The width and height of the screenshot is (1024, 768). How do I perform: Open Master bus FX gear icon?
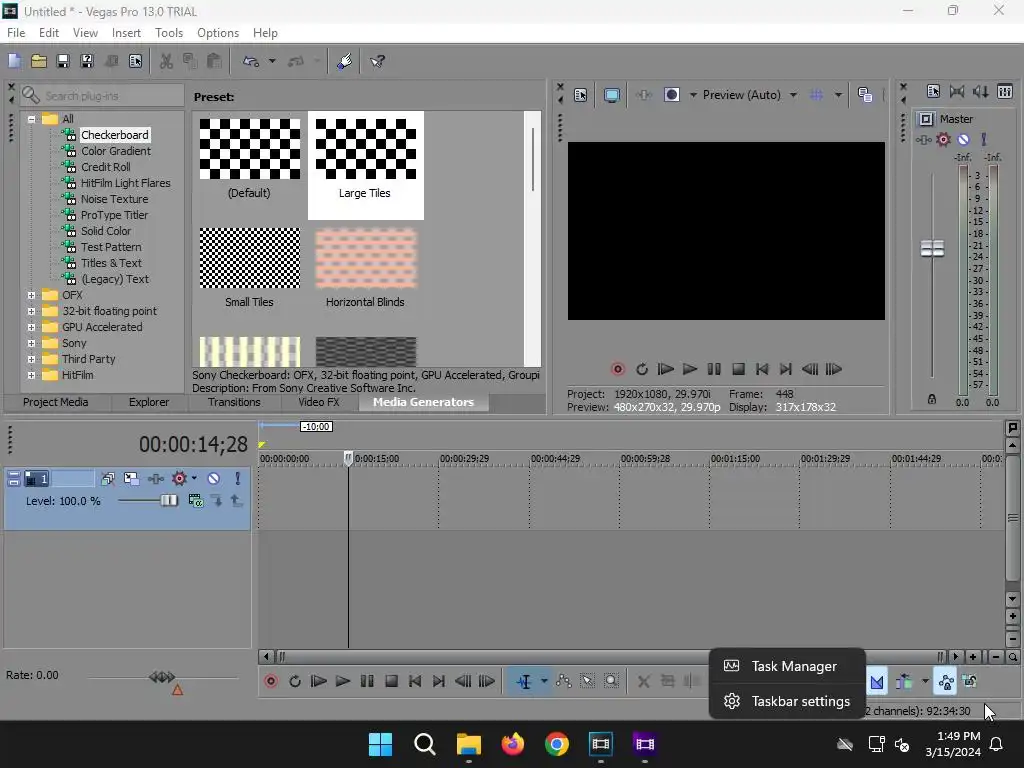point(943,139)
